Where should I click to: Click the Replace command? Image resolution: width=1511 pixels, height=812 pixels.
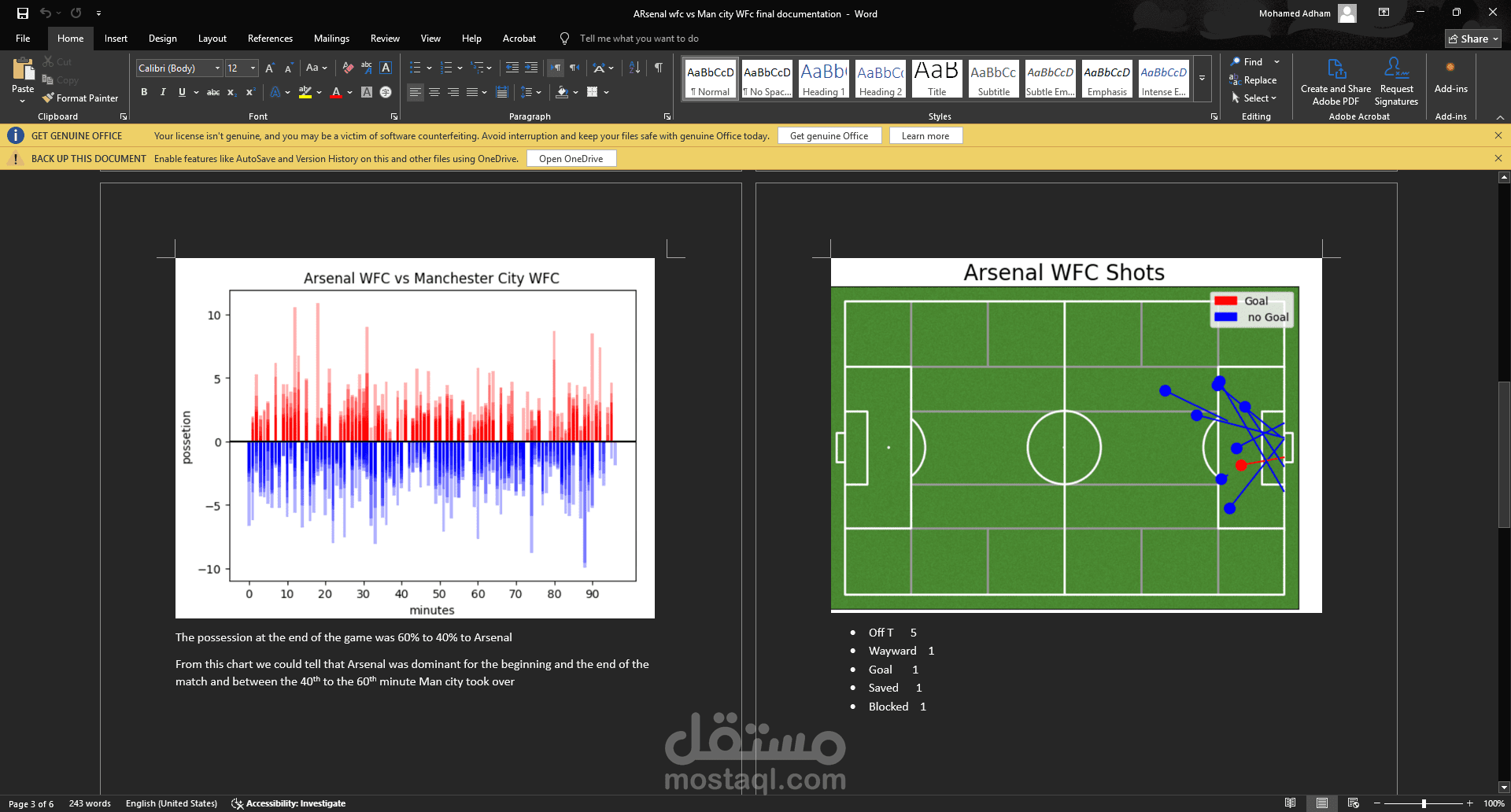click(x=1253, y=80)
